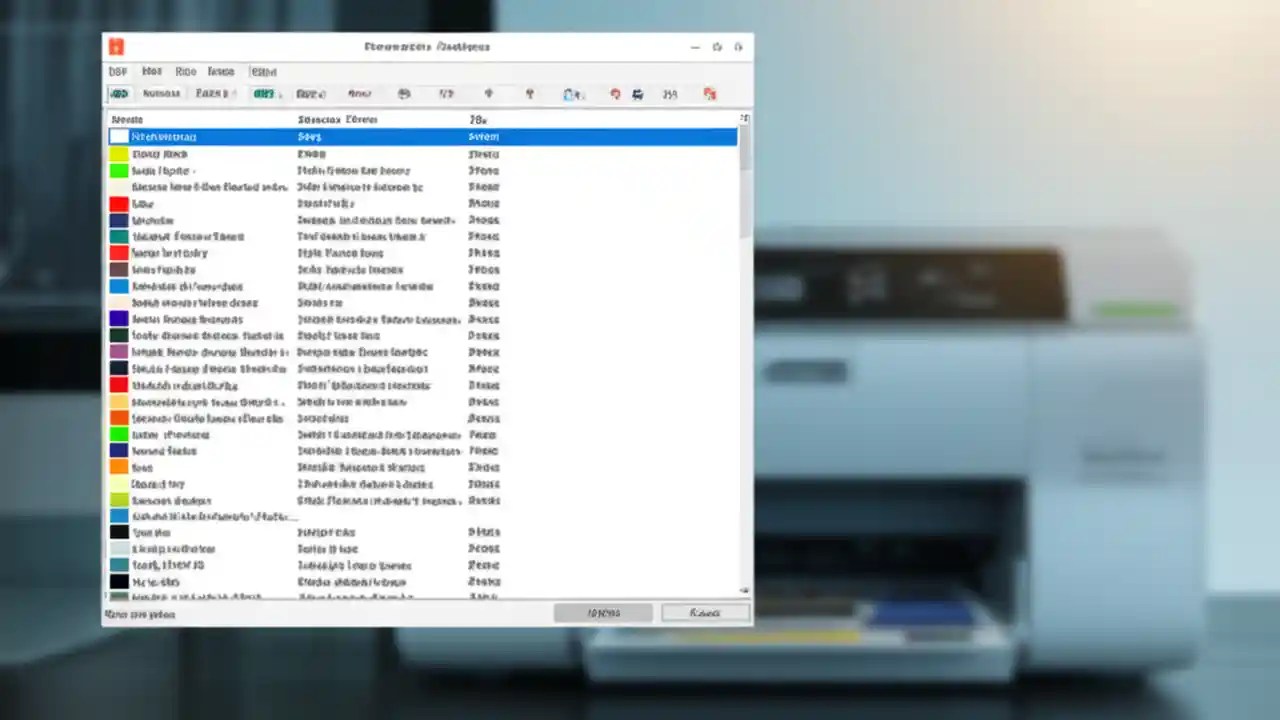The image size is (1280, 720).
Task: Sort the list by the Name column header
Action: coord(126,119)
